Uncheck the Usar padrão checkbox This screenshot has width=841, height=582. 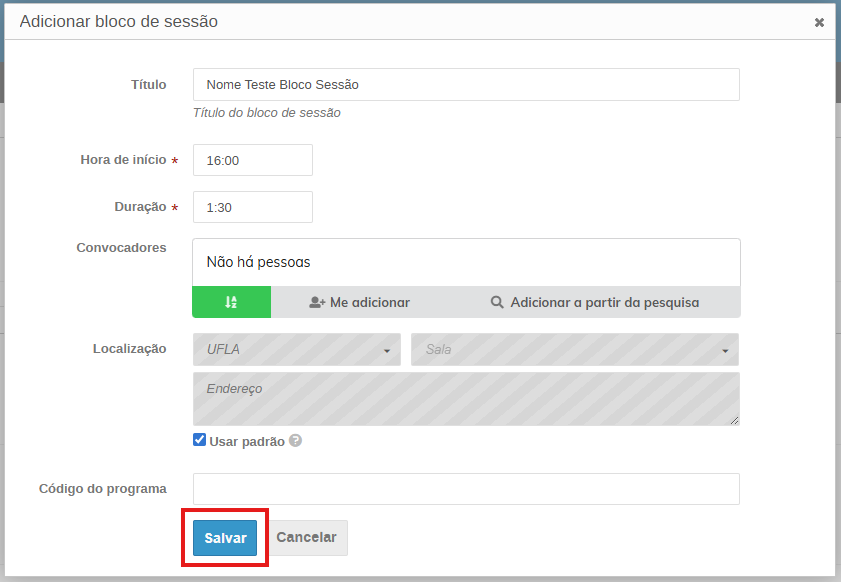tap(200, 440)
